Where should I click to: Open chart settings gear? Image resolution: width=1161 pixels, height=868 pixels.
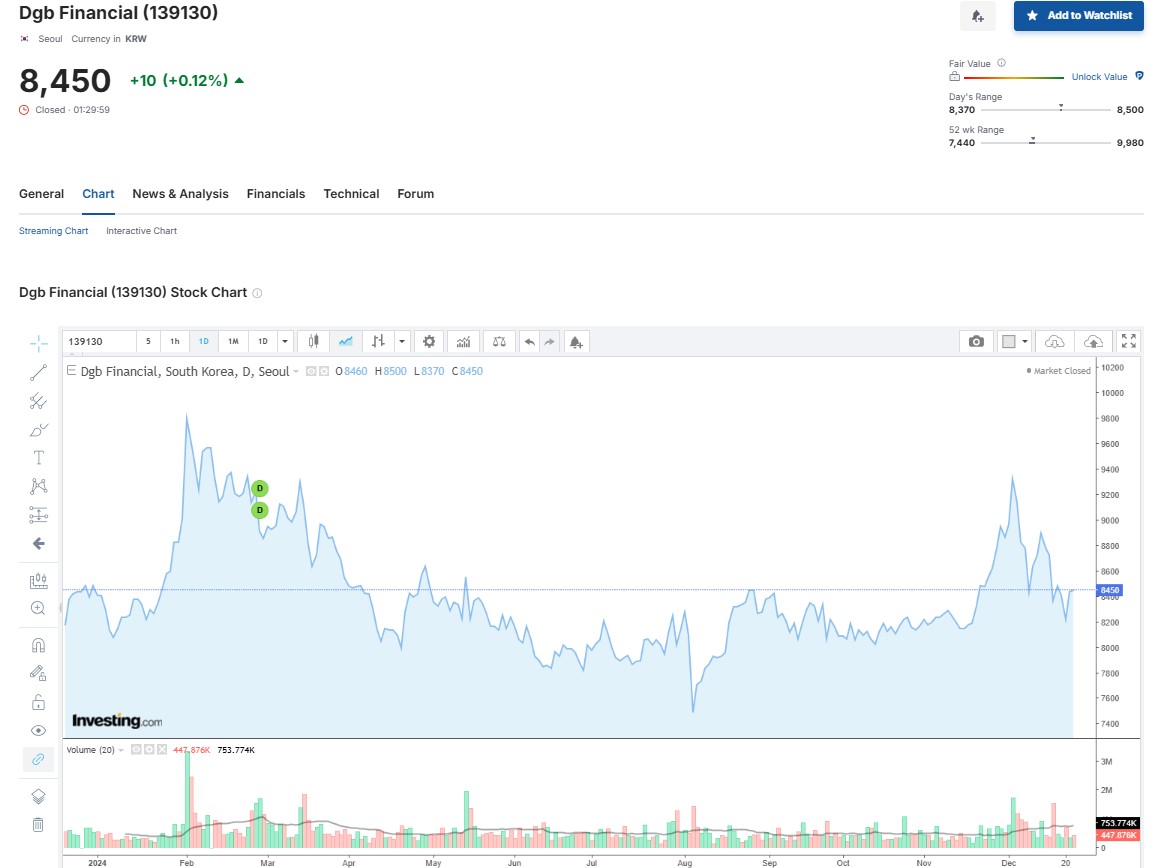[429, 341]
